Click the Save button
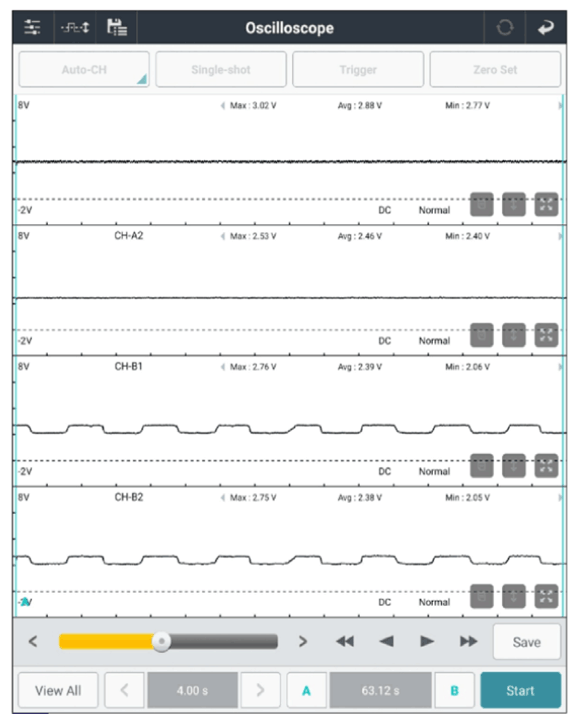The height and width of the screenshot is (723, 577). coord(527,642)
